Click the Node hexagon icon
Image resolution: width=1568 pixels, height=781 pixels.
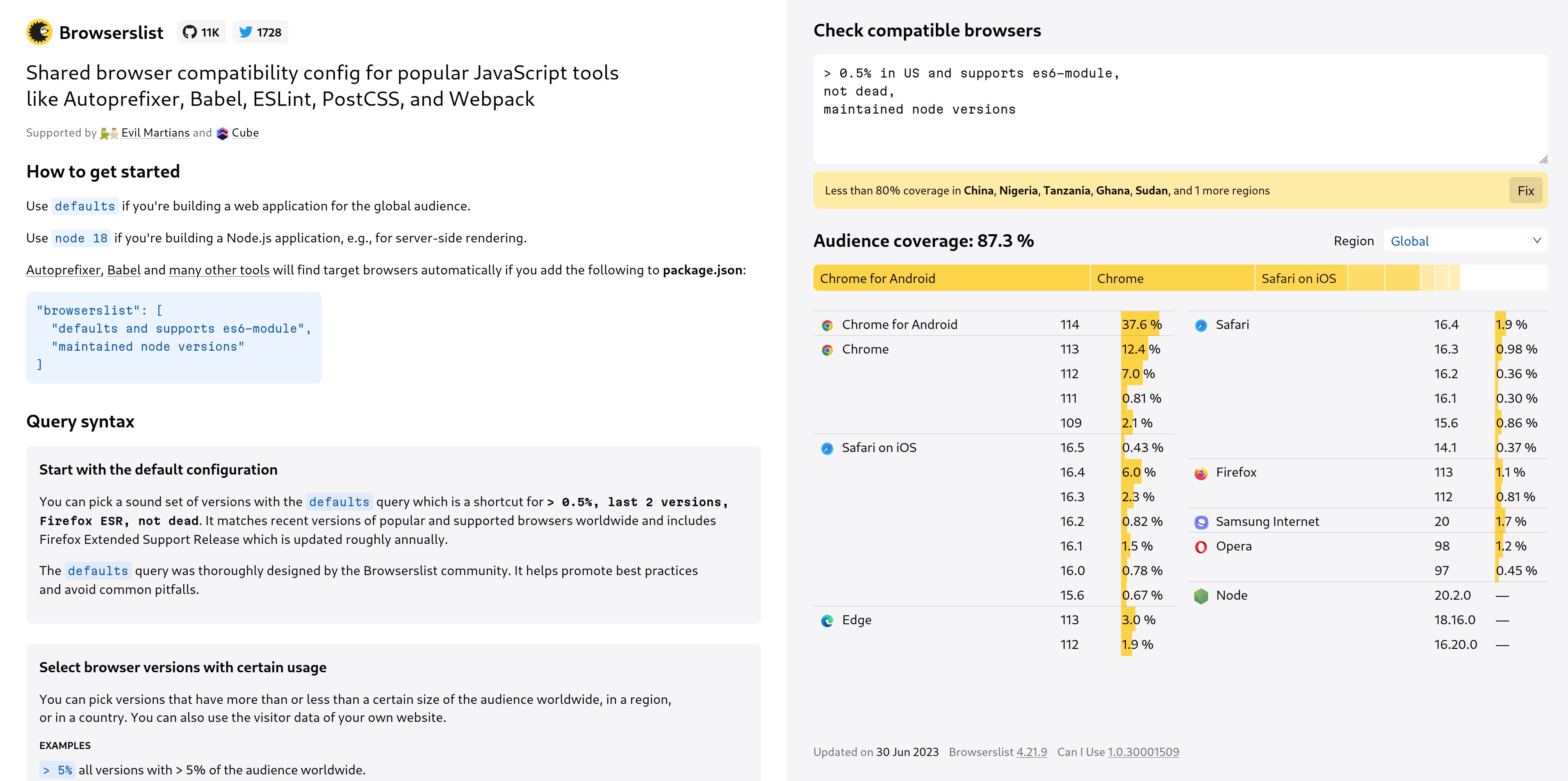point(1200,596)
